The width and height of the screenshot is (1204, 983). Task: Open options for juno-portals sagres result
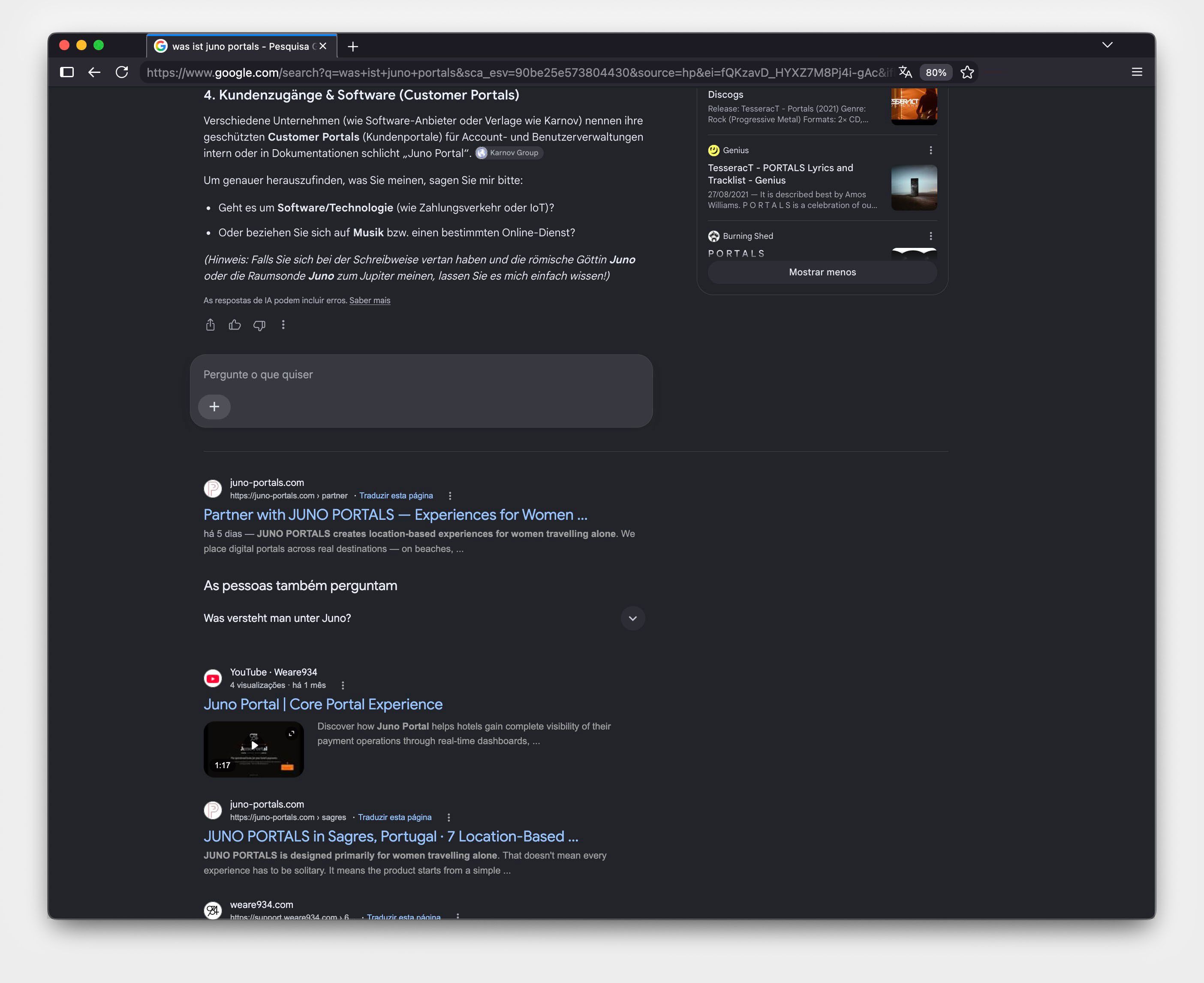pos(449,817)
